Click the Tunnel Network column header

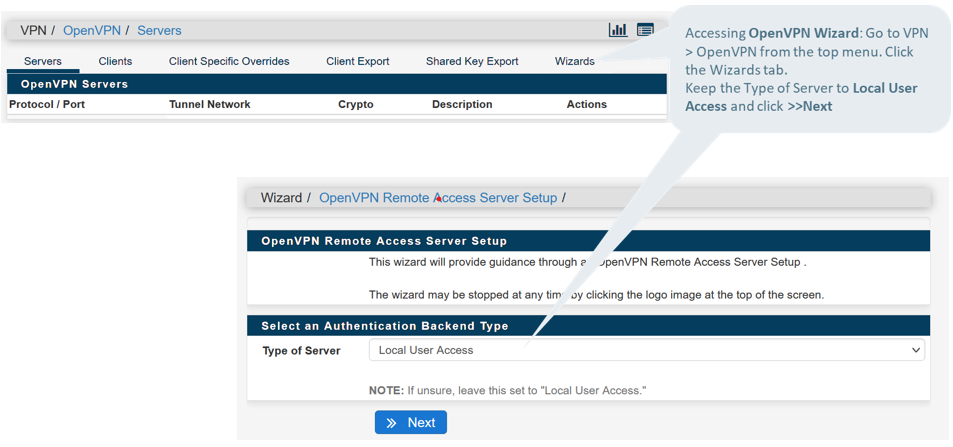point(209,104)
